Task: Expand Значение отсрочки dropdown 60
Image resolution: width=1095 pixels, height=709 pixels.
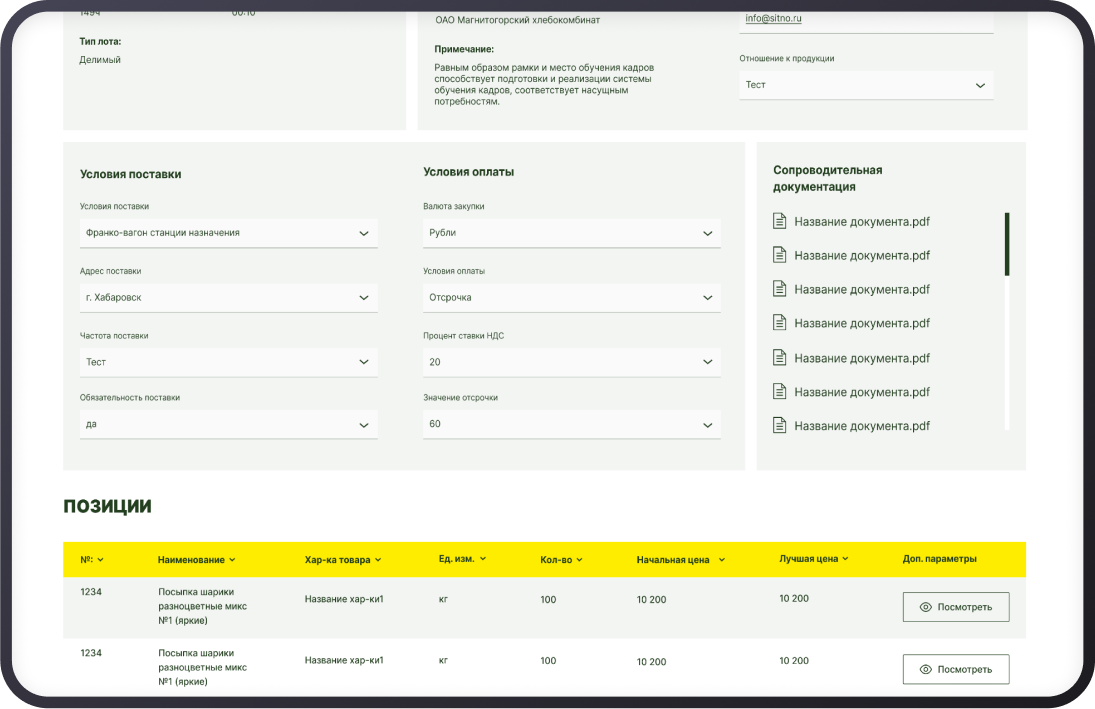Action: (x=571, y=424)
